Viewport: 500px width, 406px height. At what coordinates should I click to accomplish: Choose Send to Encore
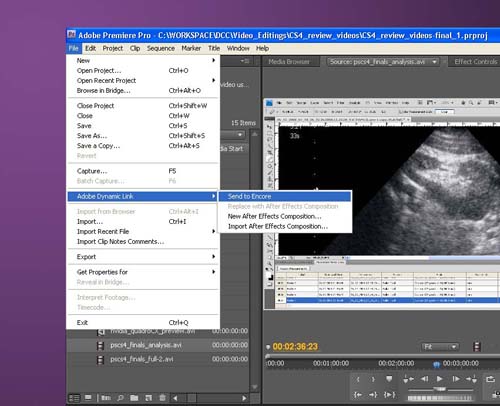pos(285,196)
